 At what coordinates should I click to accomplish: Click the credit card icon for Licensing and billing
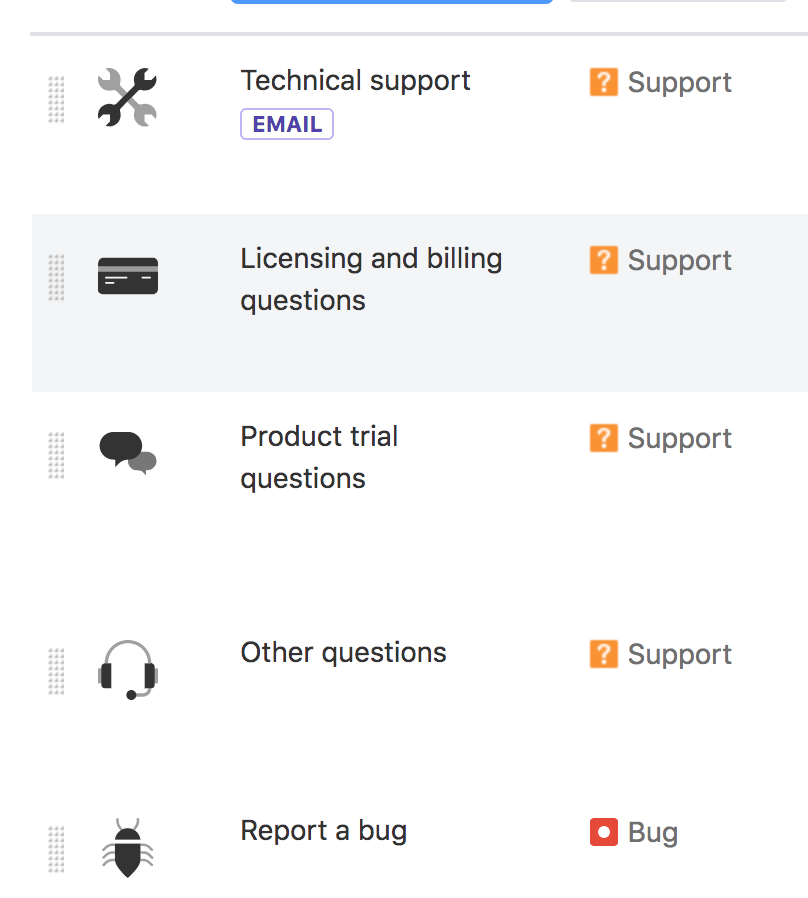[128, 276]
